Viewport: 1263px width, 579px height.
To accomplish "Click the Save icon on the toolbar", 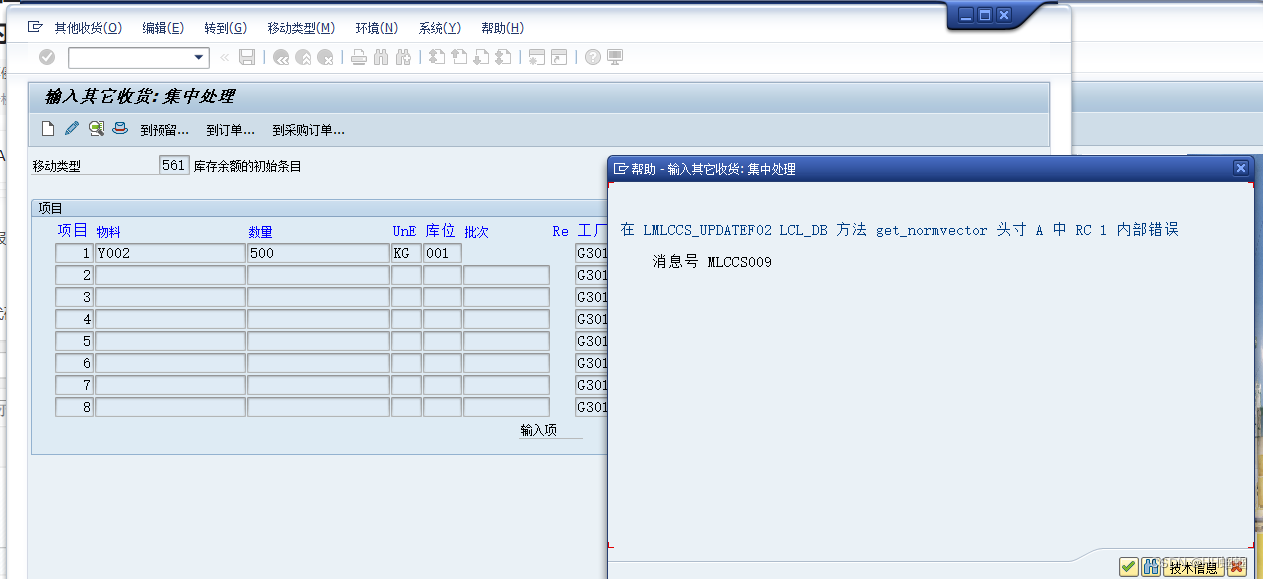I will tap(245, 58).
